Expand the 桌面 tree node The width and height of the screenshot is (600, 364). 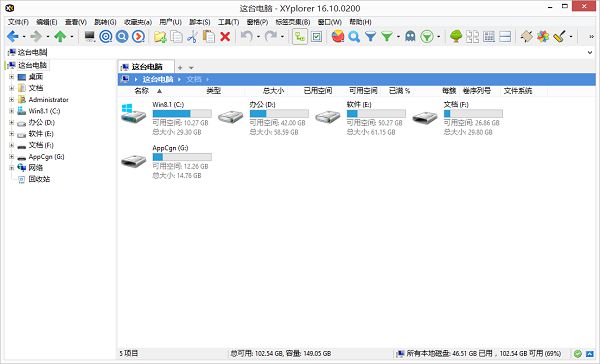coord(11,77)
